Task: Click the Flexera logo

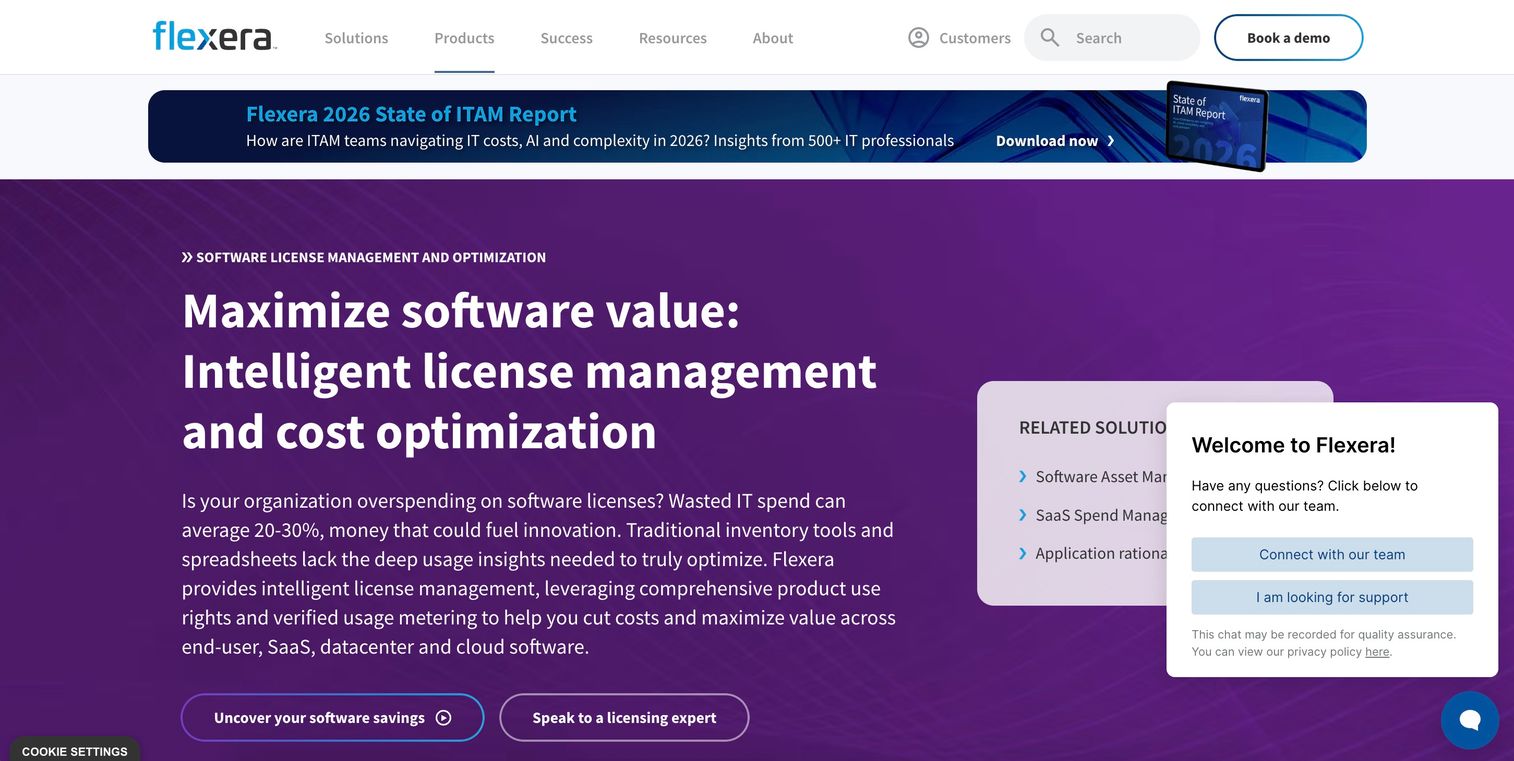Action: coord(214,37)
